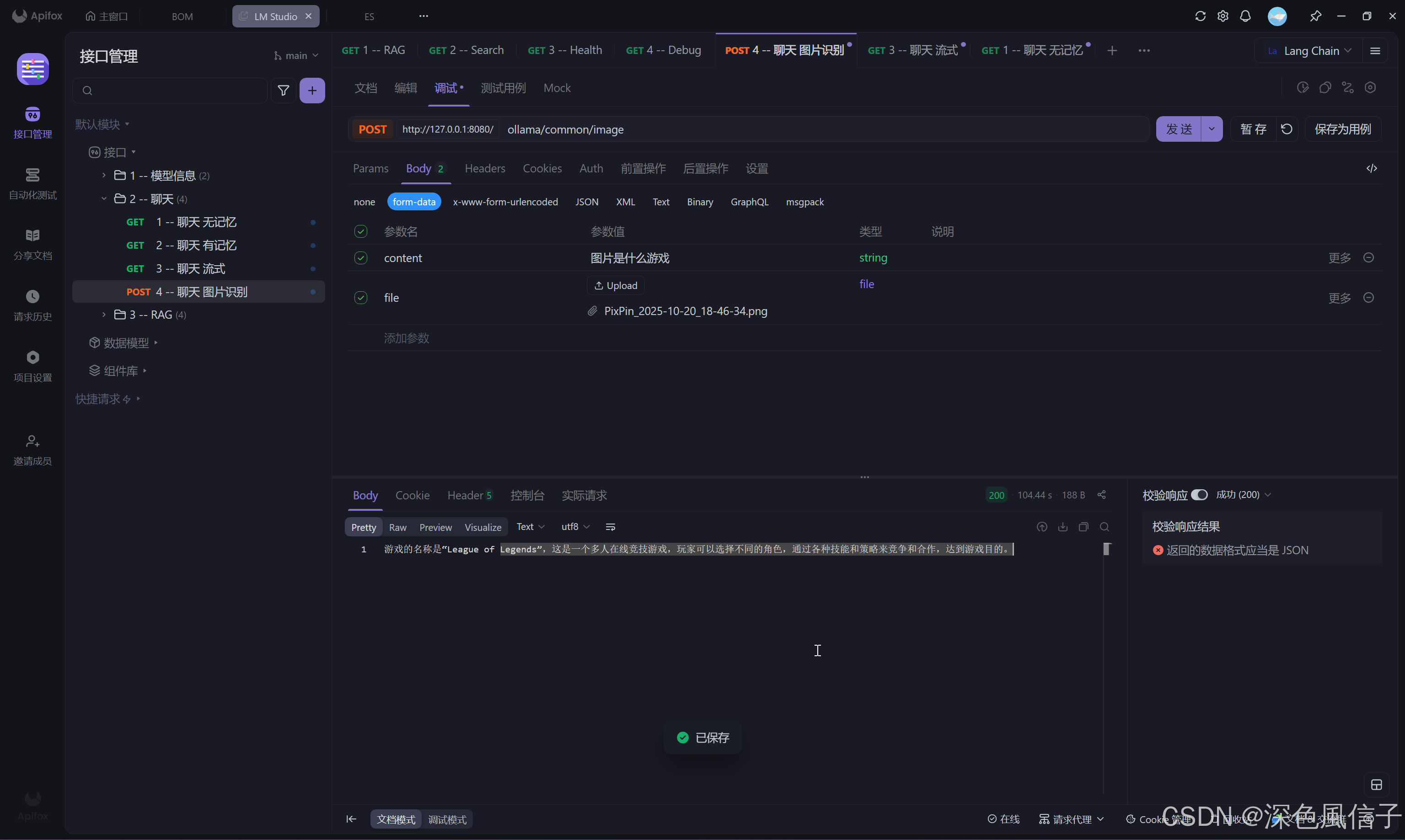The image size is (1405, 840).
Task: Open the 发送 button dropdown arrow
Action: [x=1212, y=129]
